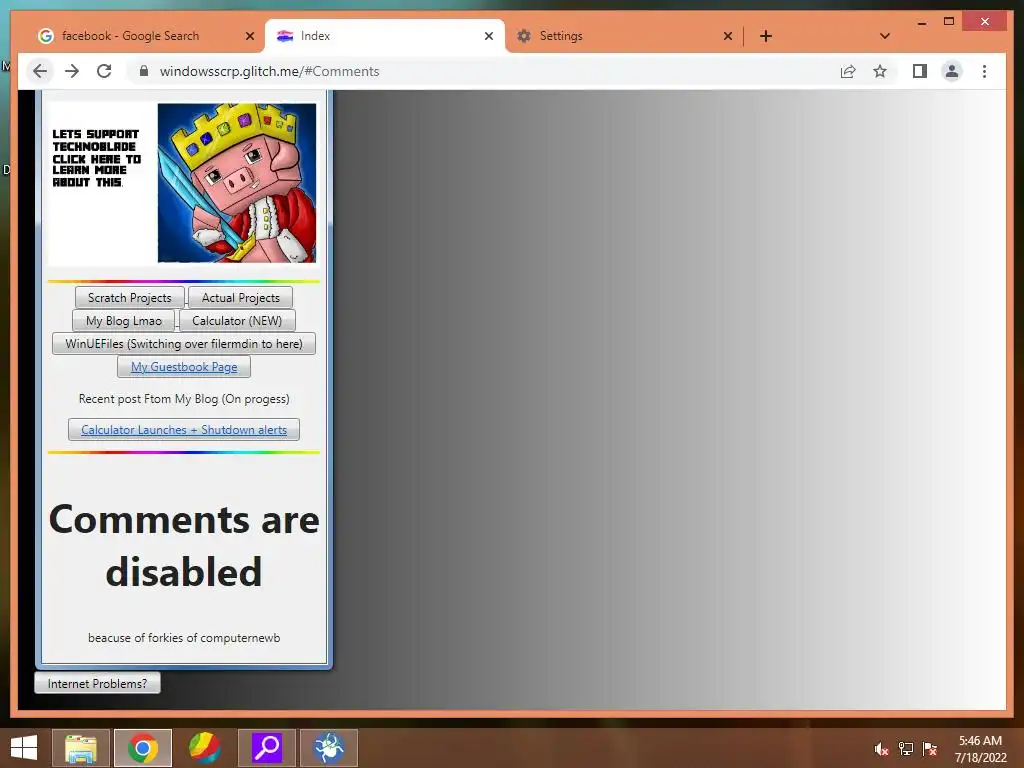Image resolution: width=1024 pixels, height=768 pixels.
Task: Open Calculator Launches + Shutdown alerts post
Action: click(x=184, y=430)
